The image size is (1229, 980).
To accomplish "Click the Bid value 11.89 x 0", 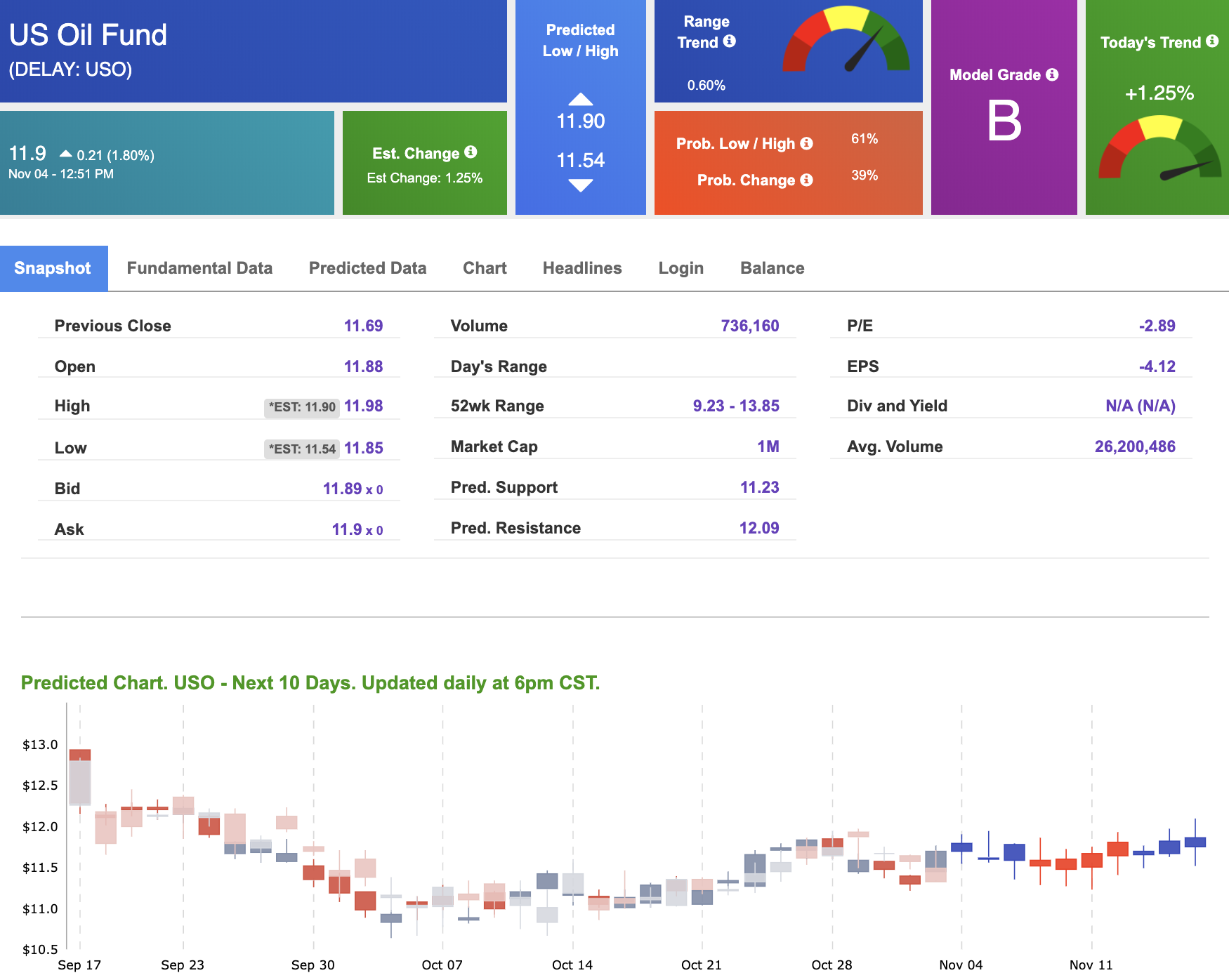I will coord(353,489).
